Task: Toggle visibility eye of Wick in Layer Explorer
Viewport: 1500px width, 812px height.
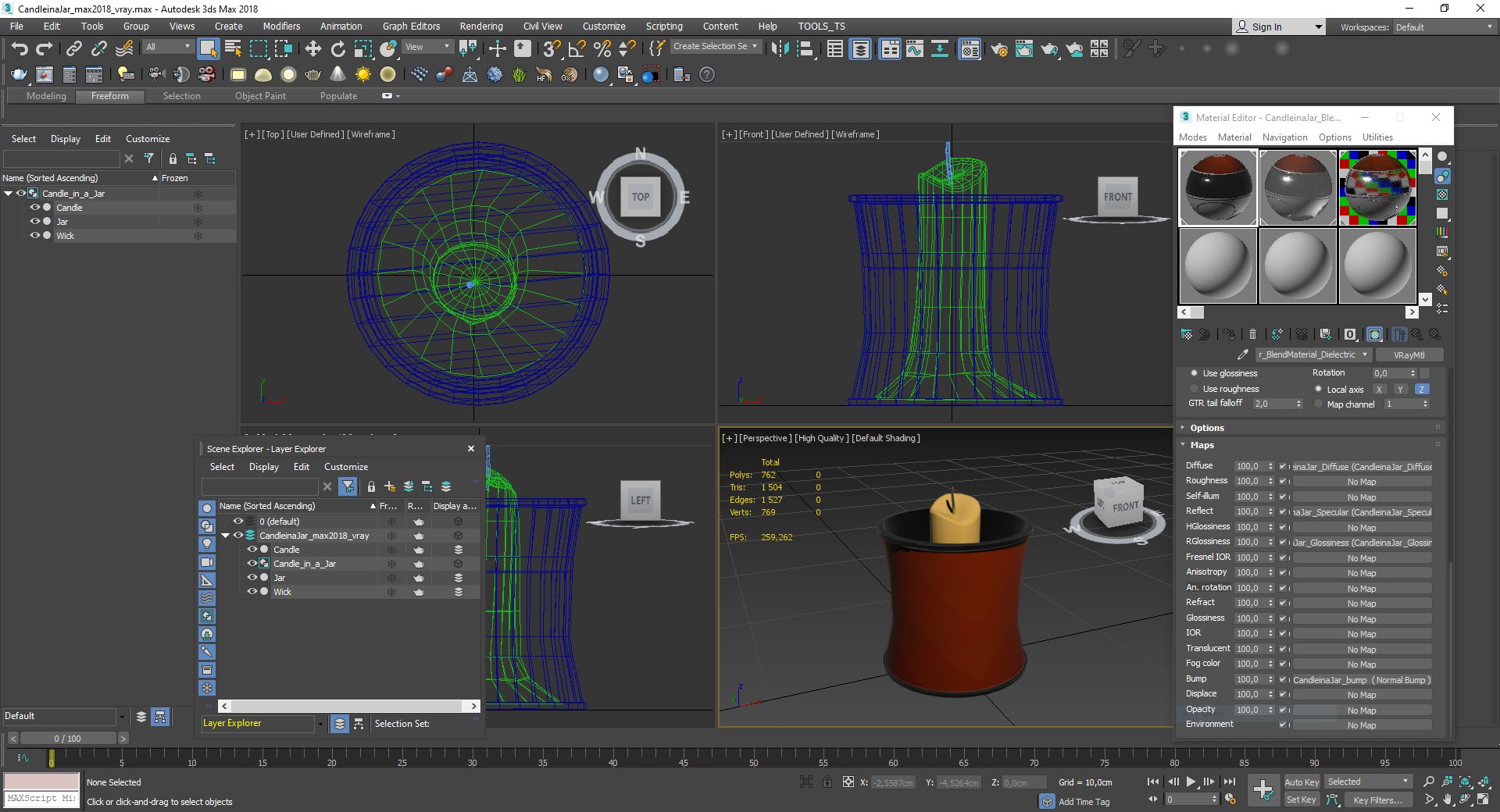Action: coord(252,592)
